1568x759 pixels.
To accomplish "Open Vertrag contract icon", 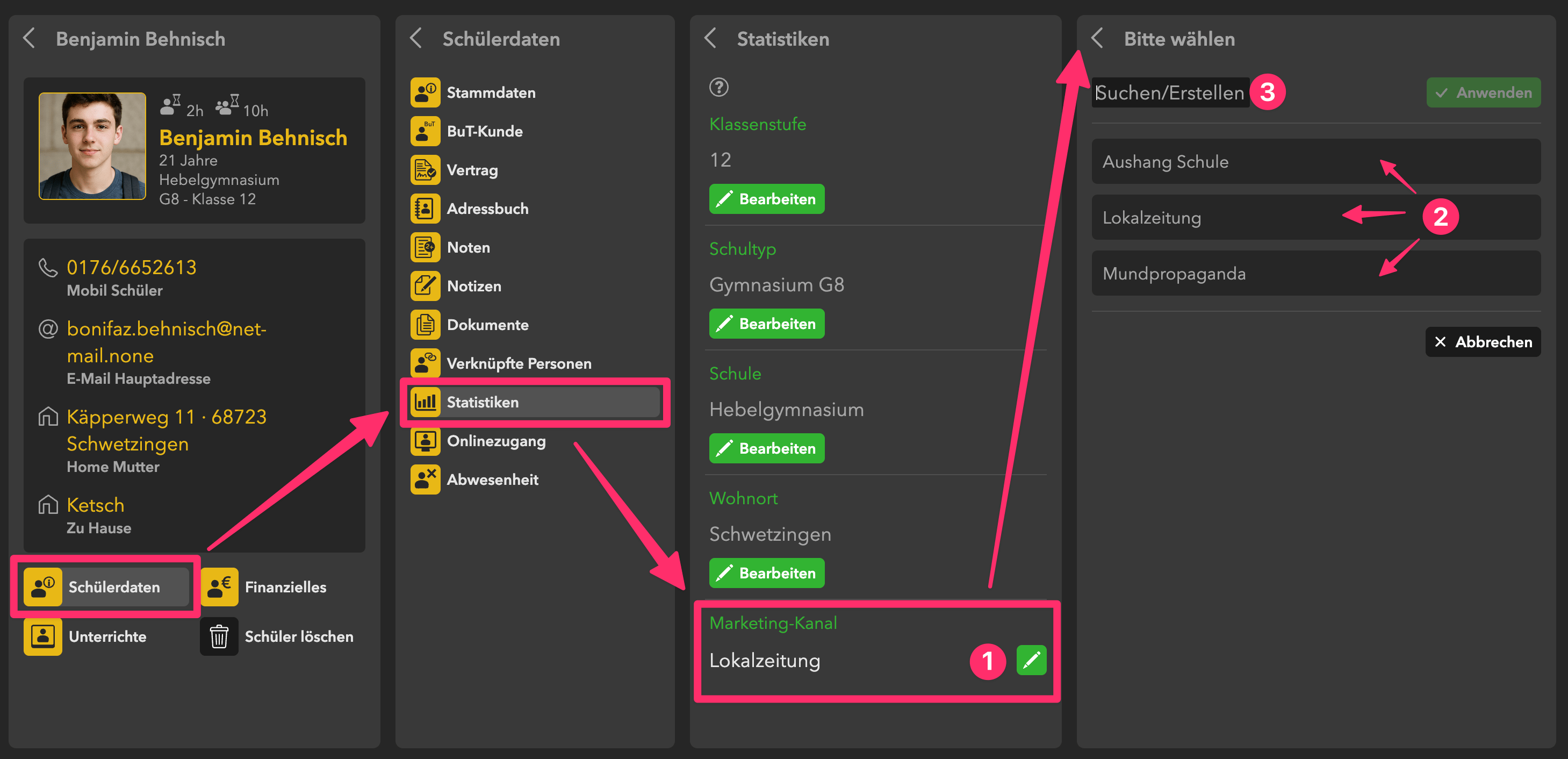I will point(425,170).
